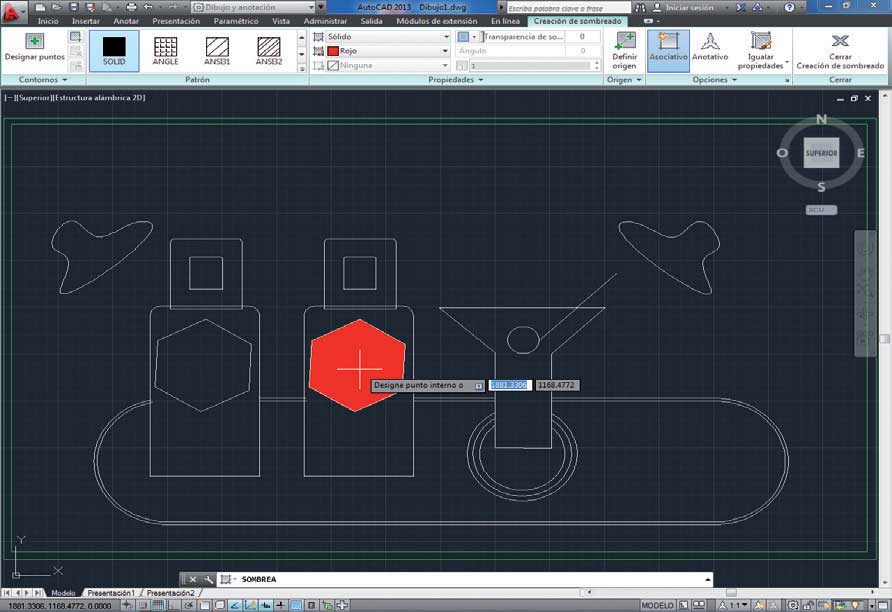Click Cerrar Creación de sombreado button
The height and width of the screenshot is (612, 892).
point(840,51)
